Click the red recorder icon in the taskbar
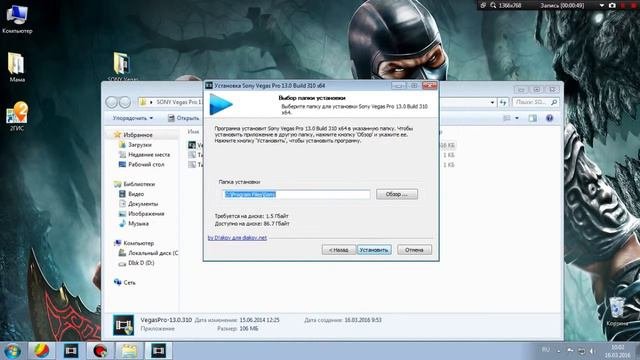Viewport: 640px width, 360px height. coord(100,351)
